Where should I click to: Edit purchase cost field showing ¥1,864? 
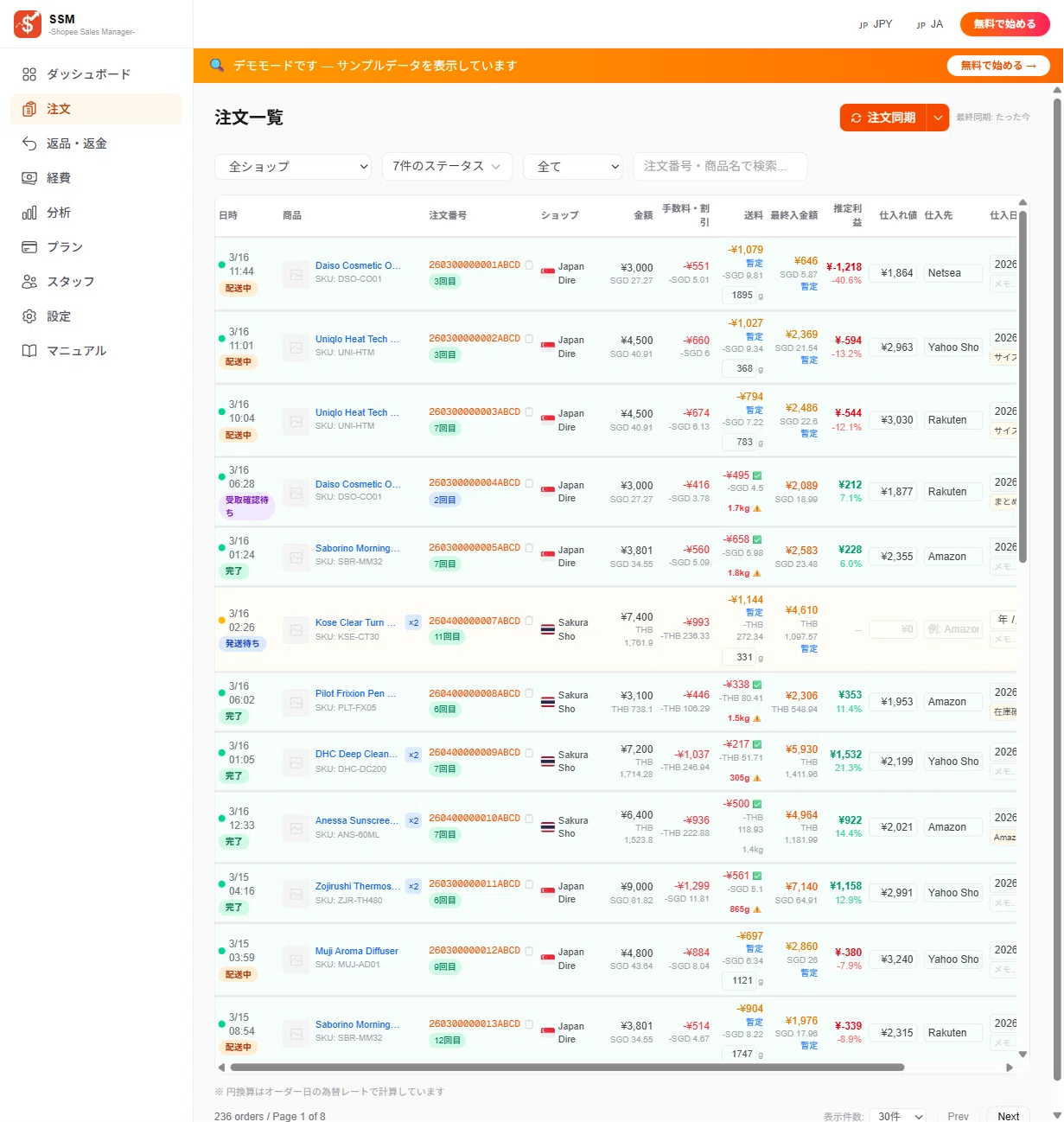(x=894, y=273)
